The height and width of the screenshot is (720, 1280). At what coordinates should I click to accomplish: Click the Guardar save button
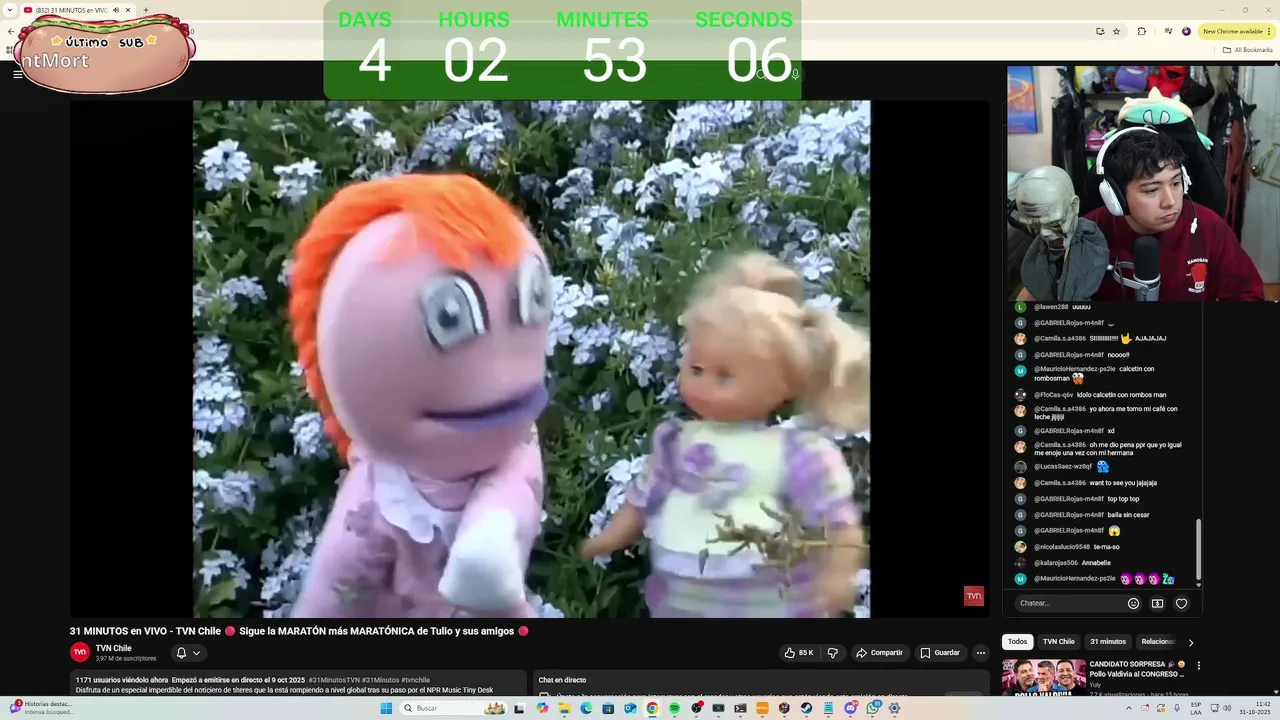tap(940, 653)
